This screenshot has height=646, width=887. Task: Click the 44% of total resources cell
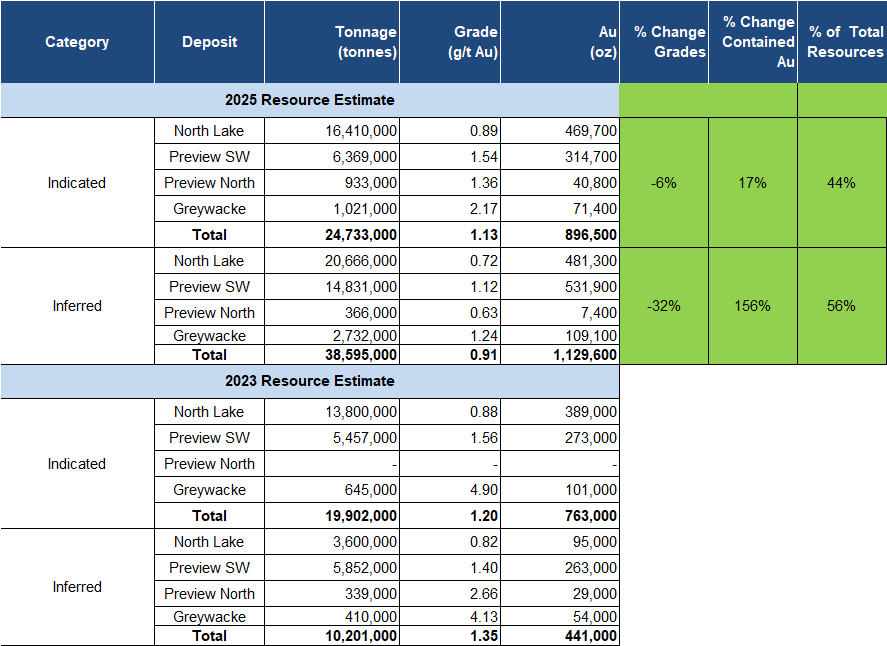[842, 183]
